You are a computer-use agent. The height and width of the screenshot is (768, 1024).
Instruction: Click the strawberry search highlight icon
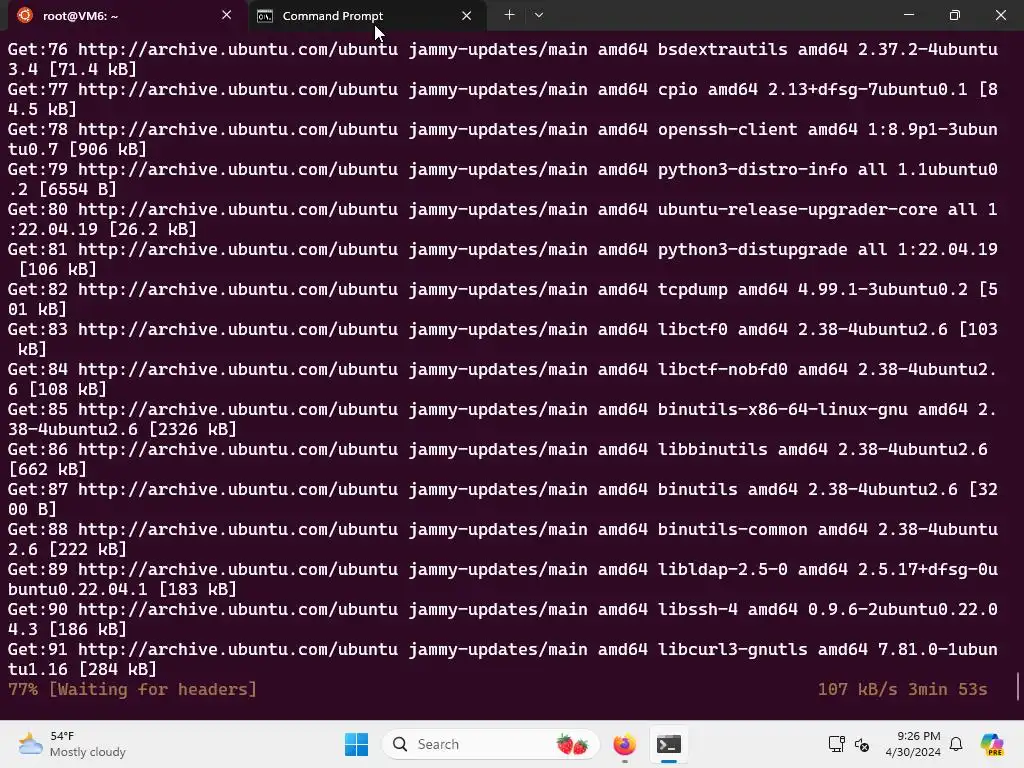pyautogui.click(x=572, y=744)
